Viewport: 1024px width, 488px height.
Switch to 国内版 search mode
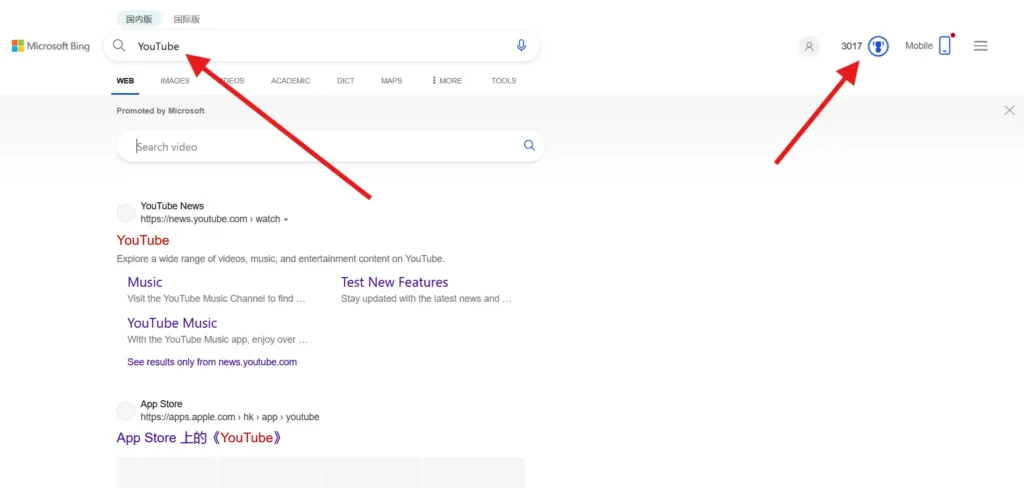pyautogui.click(x=139, y=19)
